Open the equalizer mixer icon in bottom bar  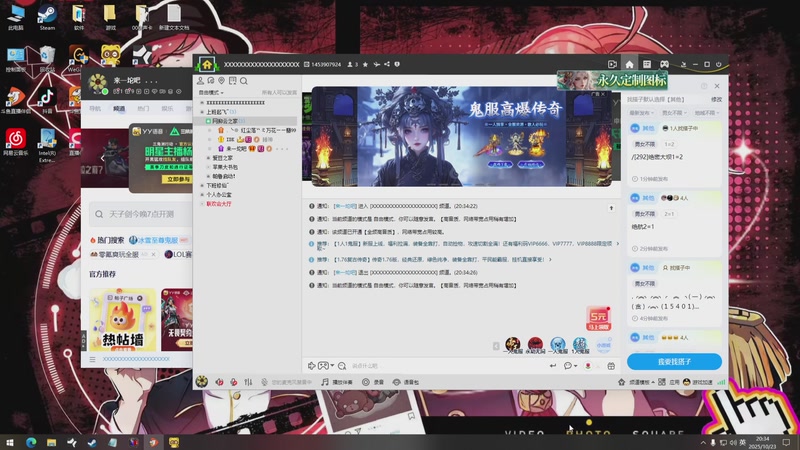(x=248, y=382)
